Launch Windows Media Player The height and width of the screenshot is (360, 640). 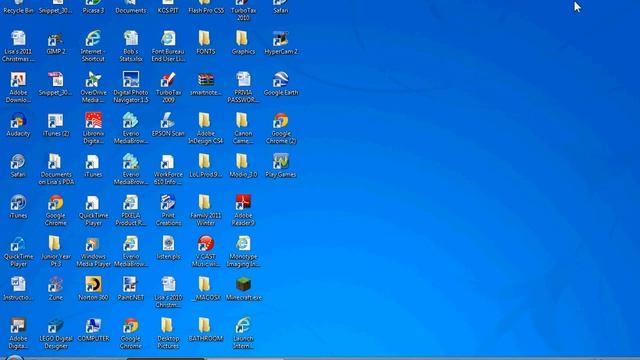pos(93,251)
